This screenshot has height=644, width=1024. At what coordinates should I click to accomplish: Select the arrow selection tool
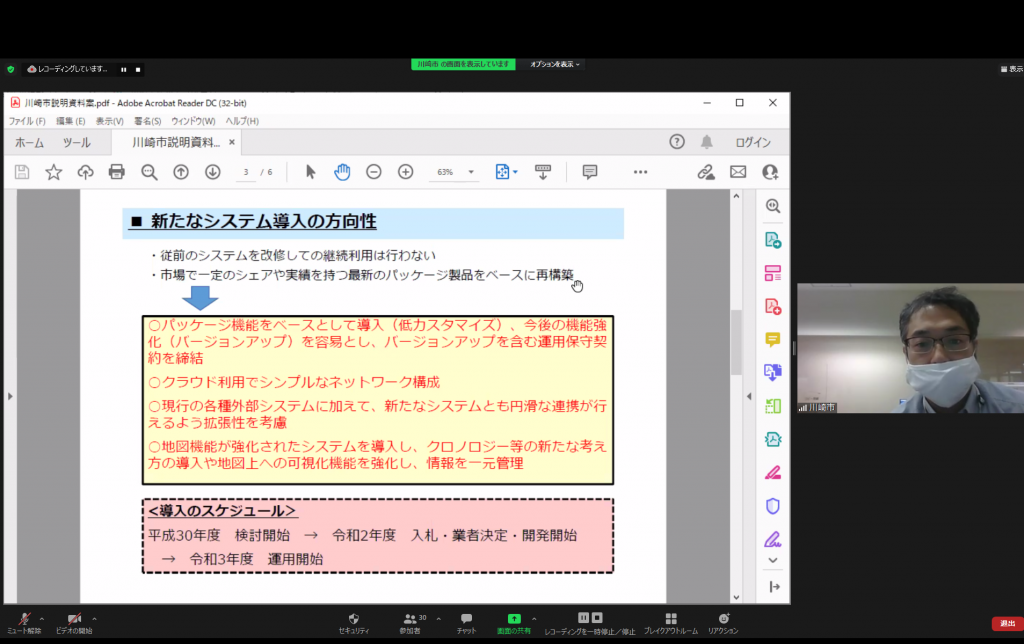(x=310, y=172)
